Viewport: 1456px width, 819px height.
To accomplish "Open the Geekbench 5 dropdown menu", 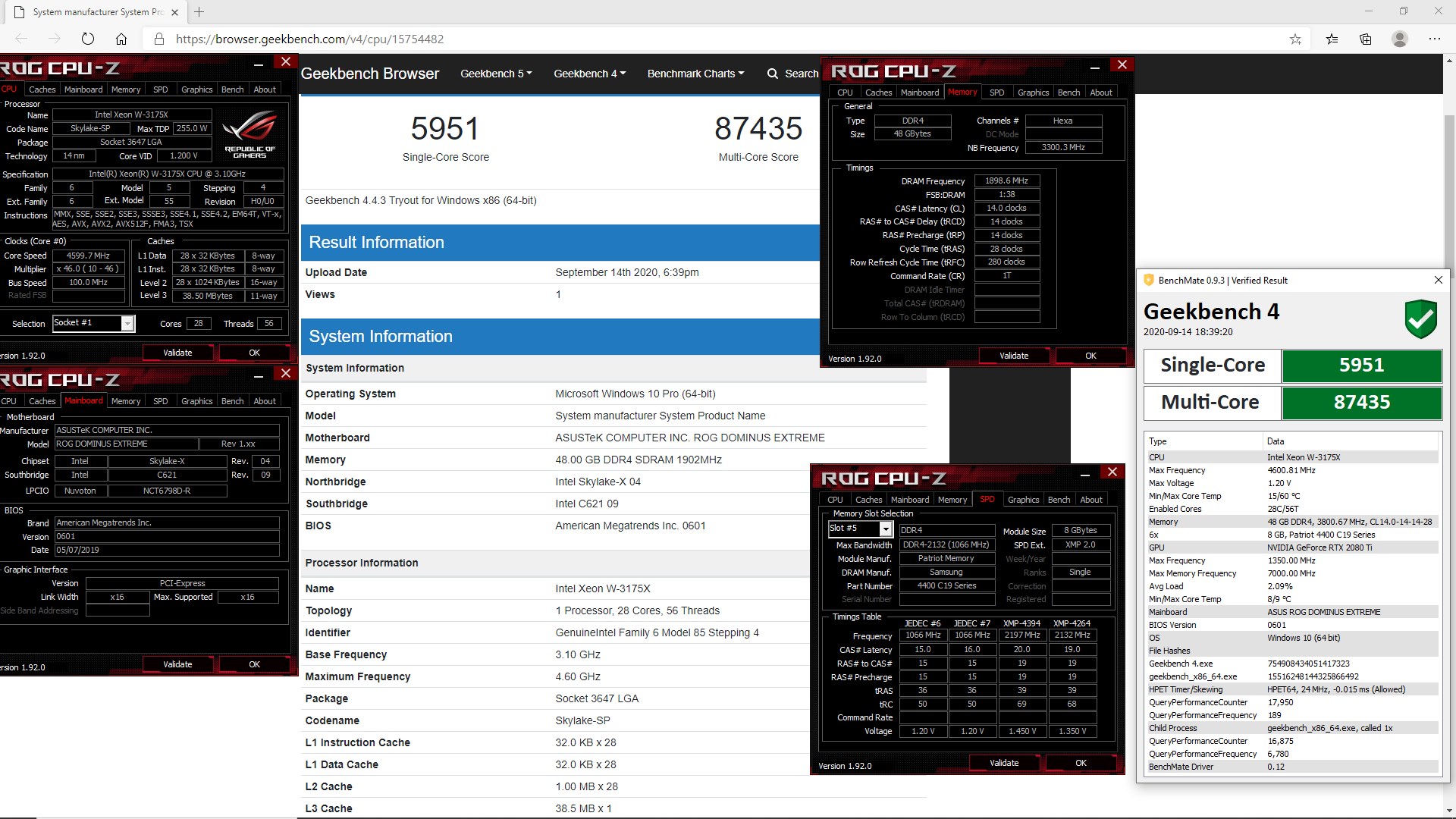I will pyautogui.click(x=496, y=74).
